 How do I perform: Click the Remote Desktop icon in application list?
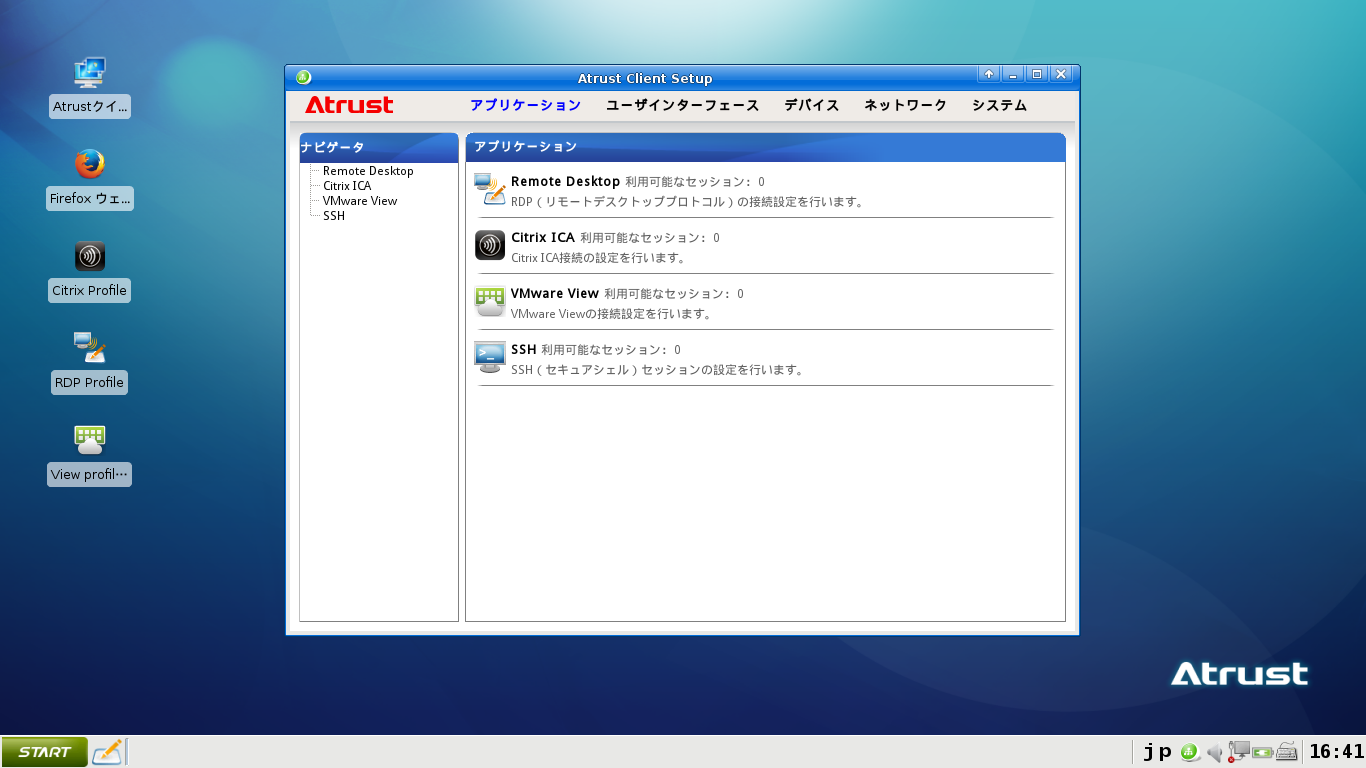(490, 189)
